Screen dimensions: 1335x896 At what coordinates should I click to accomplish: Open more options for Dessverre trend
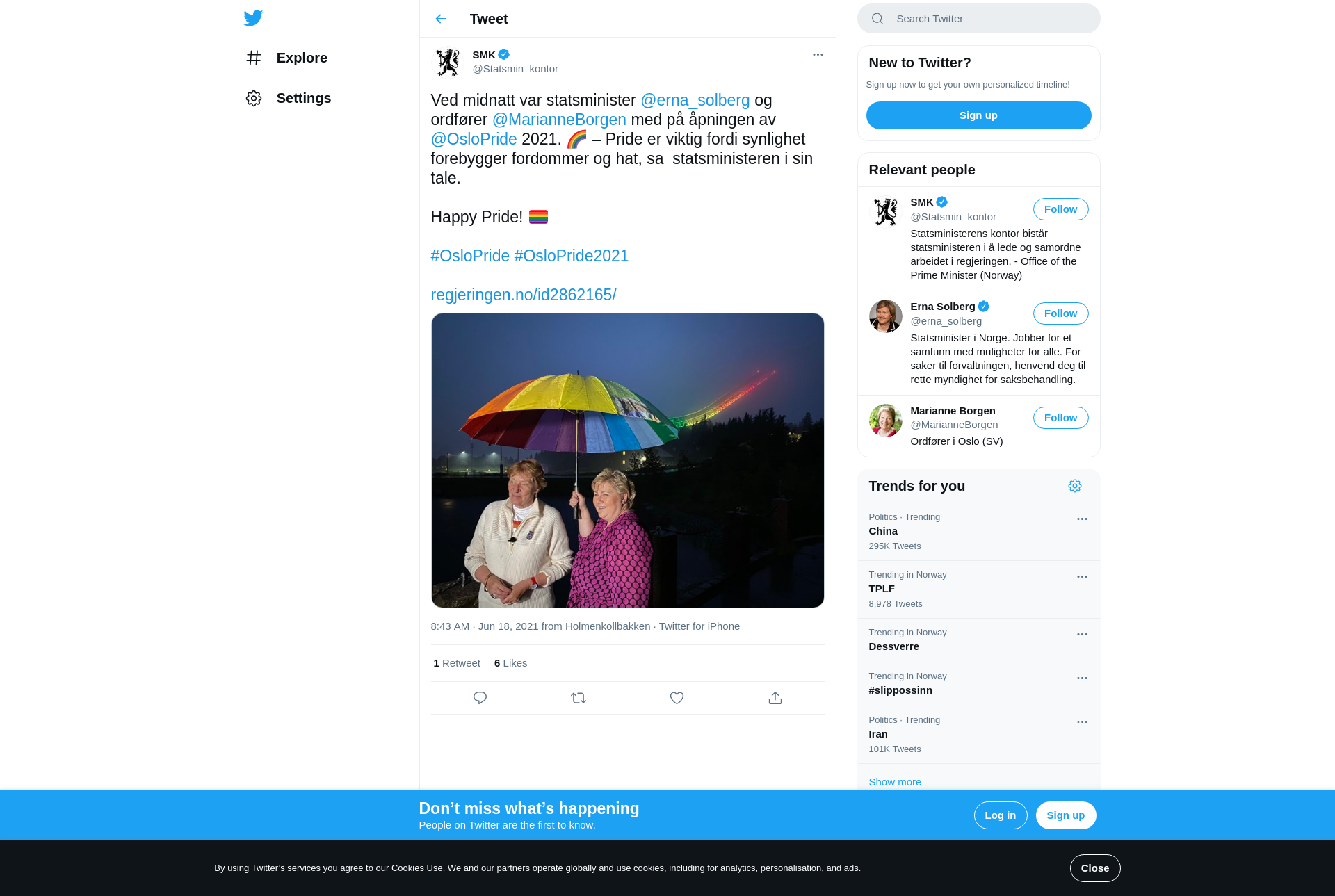(1082, 635)
